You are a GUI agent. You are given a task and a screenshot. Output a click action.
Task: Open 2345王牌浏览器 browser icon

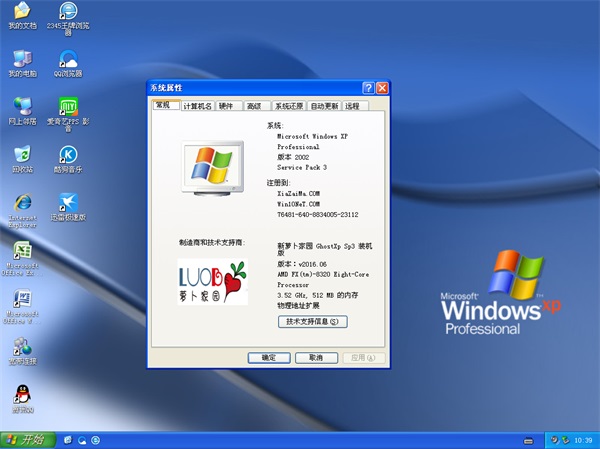(68, 13)
